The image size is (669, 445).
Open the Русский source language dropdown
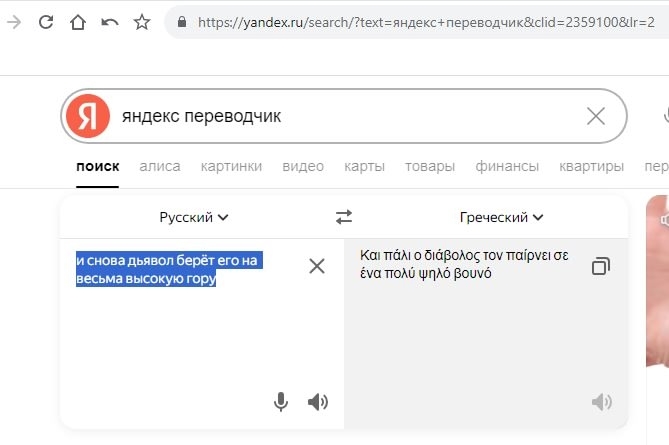pos(194,217)
